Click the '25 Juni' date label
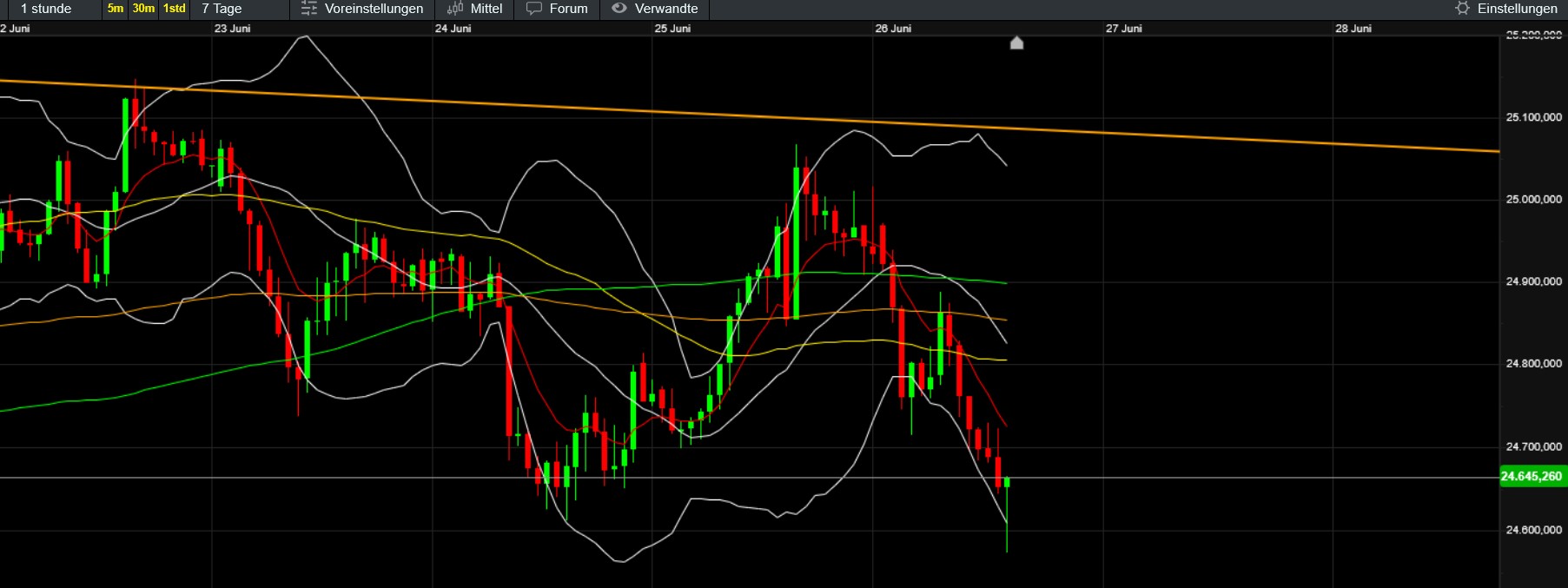Image resolution: width=1568 pixels, height=588 pixels. 673,29
